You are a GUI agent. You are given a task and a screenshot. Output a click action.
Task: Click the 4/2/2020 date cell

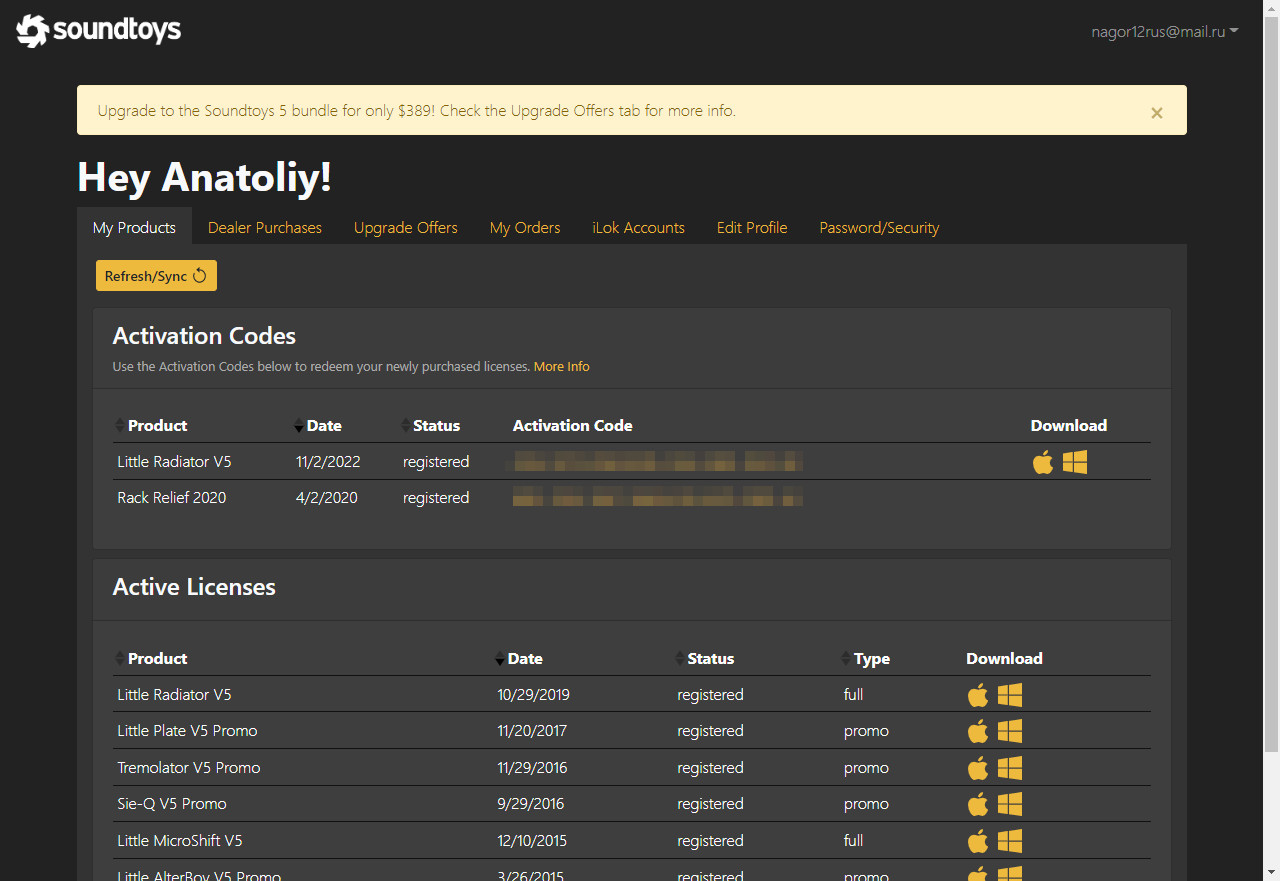pyautogui.click(x=327, y=498)
